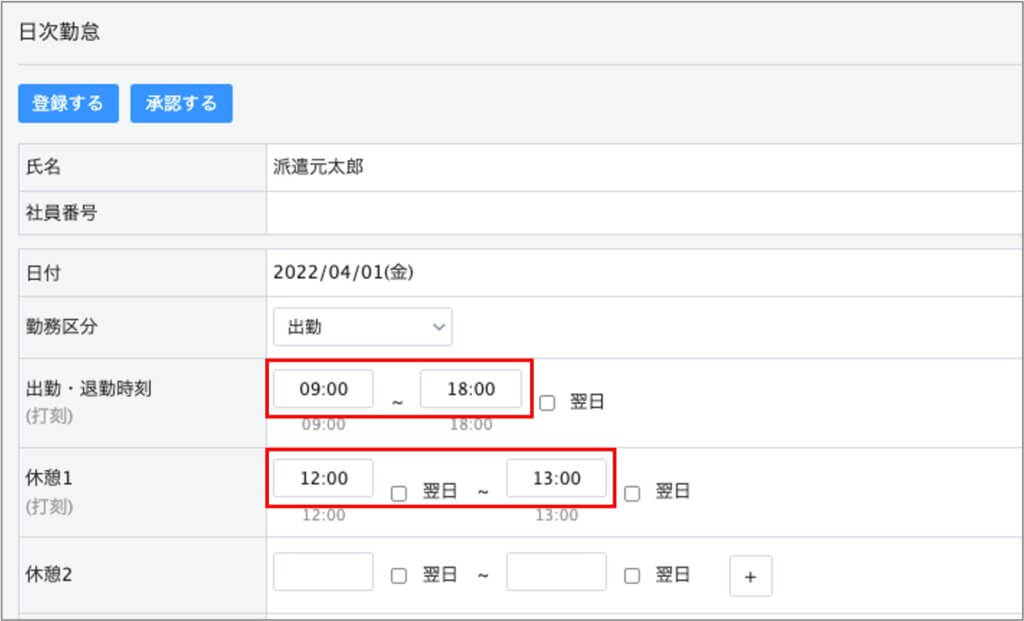Click the employee name 派遣元太郎
This screenshot has width=1024, height=621.
[318, 167]
